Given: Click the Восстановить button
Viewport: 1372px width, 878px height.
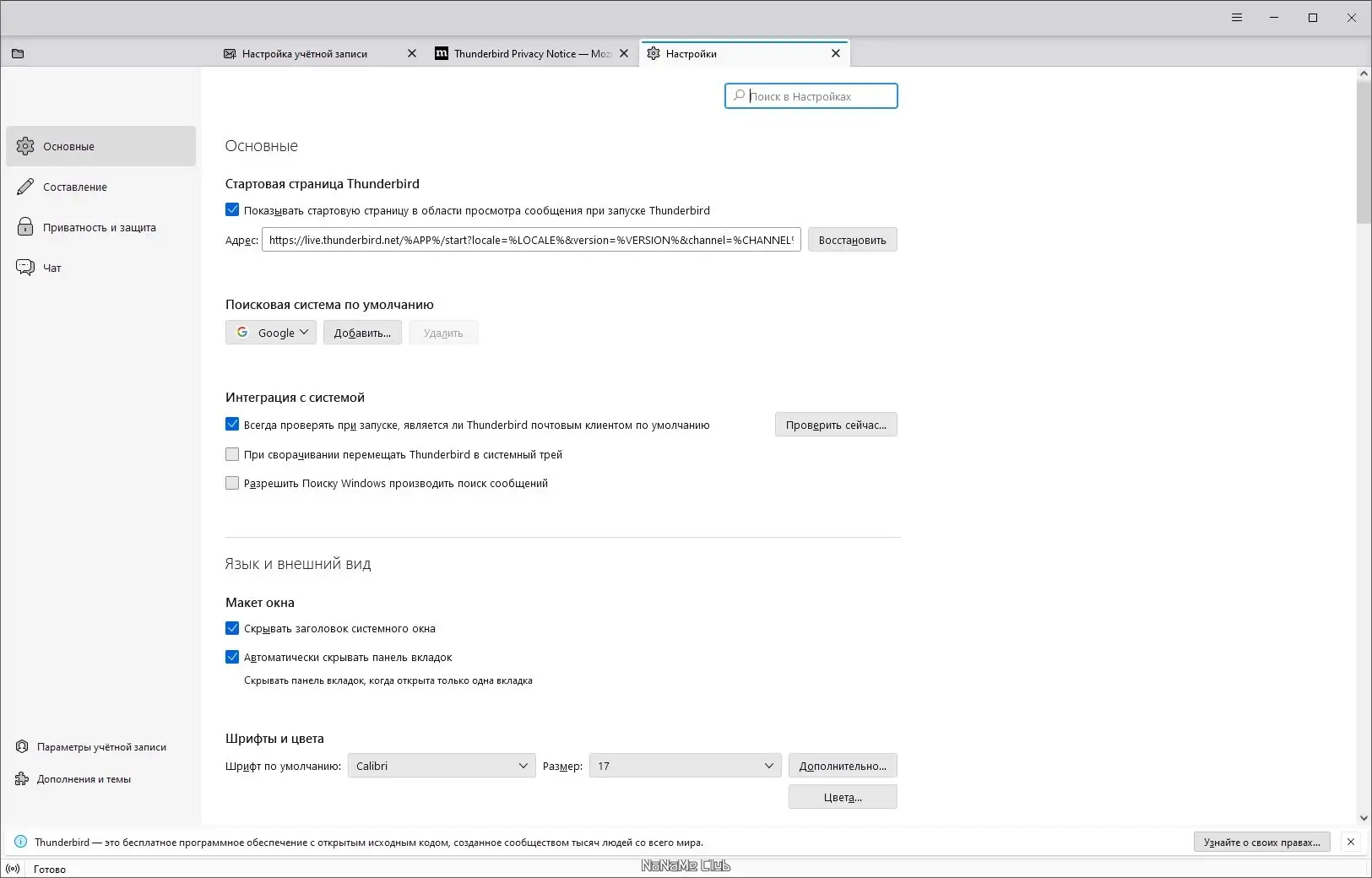Looking at the screenshot, I should click(x=852, y=239).
